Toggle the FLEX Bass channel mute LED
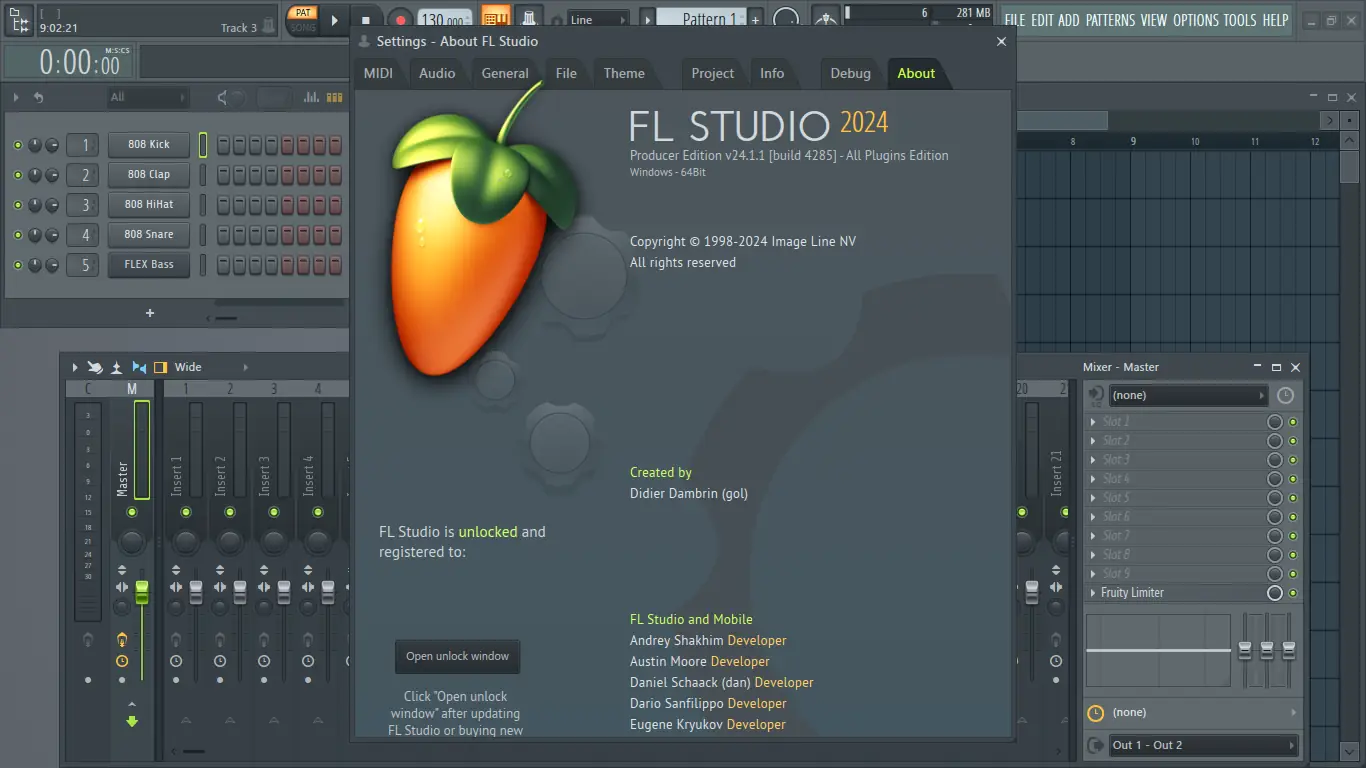Viewport: 1366px width, 768px height. [x=17, y=265]
